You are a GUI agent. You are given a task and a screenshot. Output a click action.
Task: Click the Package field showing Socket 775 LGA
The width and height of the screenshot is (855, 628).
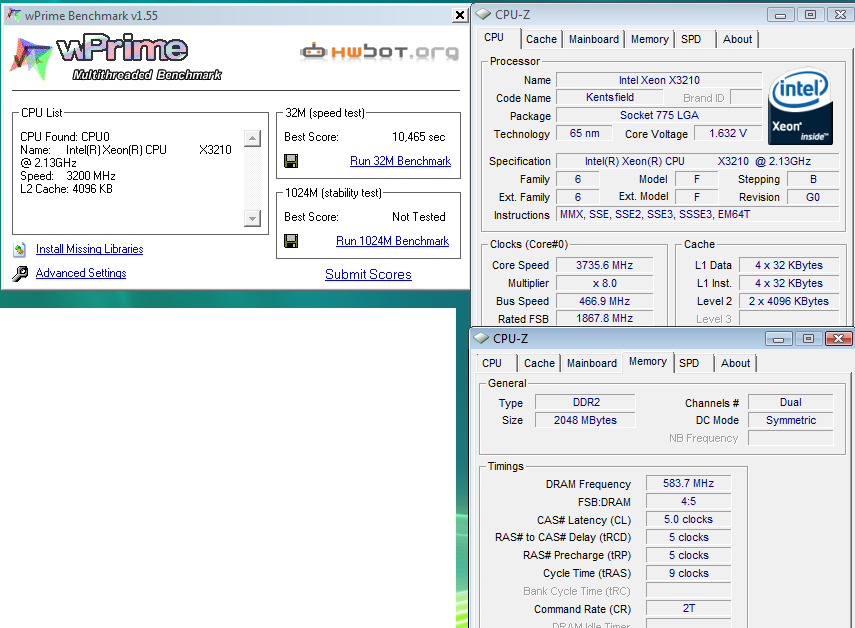coord(659,116)
